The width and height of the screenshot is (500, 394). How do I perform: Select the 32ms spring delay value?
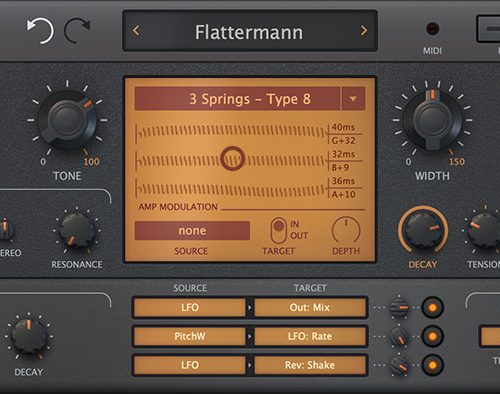tap(343, 154)
